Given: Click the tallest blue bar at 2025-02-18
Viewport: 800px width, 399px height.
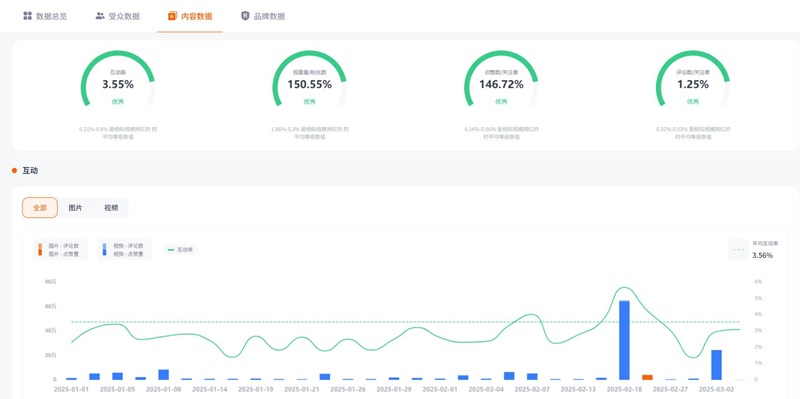Looking at the screenshot, I should point(624,340).
